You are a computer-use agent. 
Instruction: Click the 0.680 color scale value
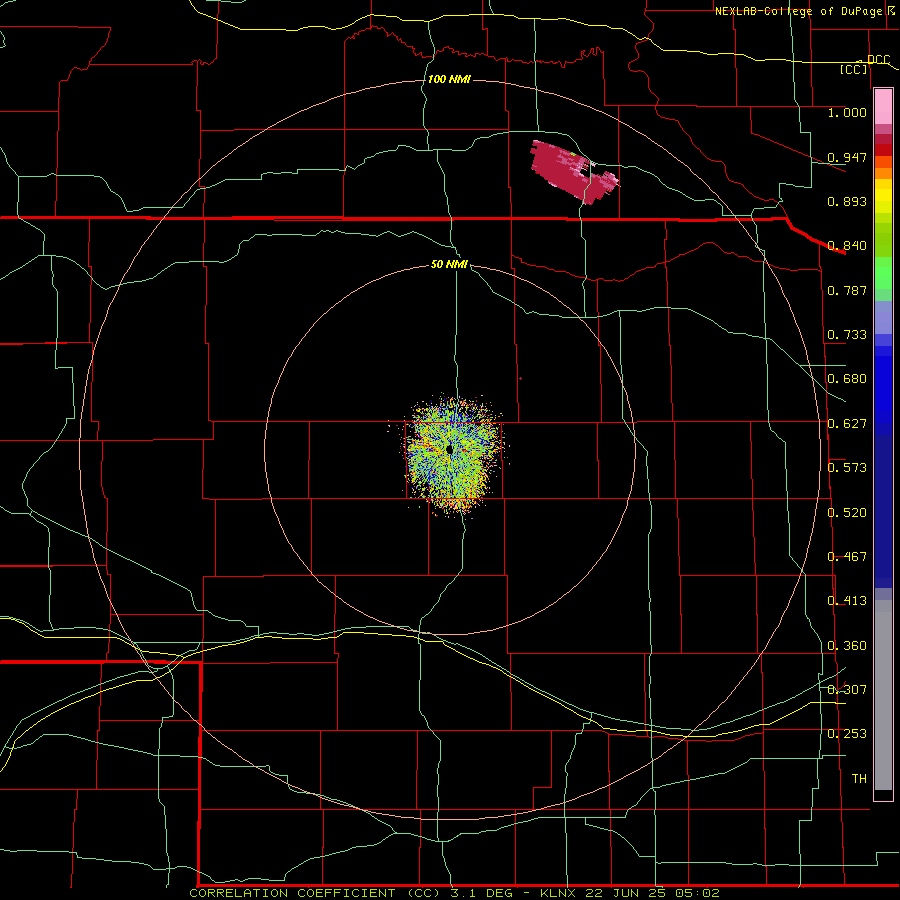[x=847, y=379]
